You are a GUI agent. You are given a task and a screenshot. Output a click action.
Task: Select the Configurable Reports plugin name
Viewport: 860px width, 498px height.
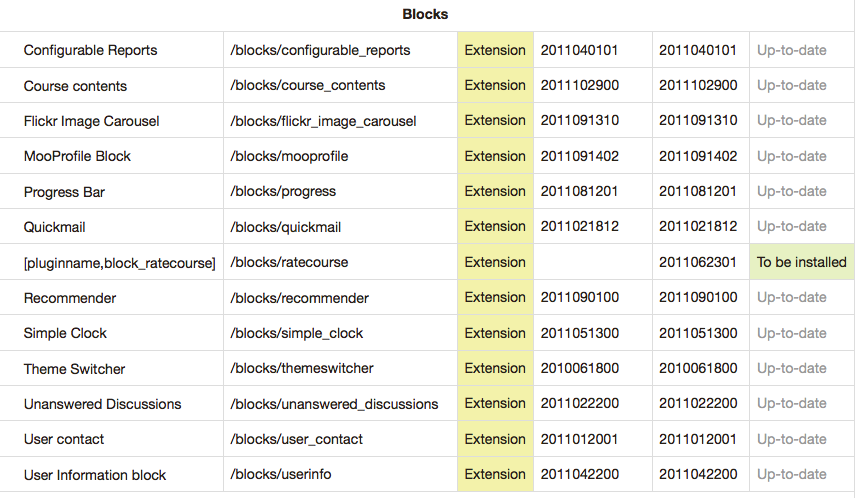(x=90, y=50)
